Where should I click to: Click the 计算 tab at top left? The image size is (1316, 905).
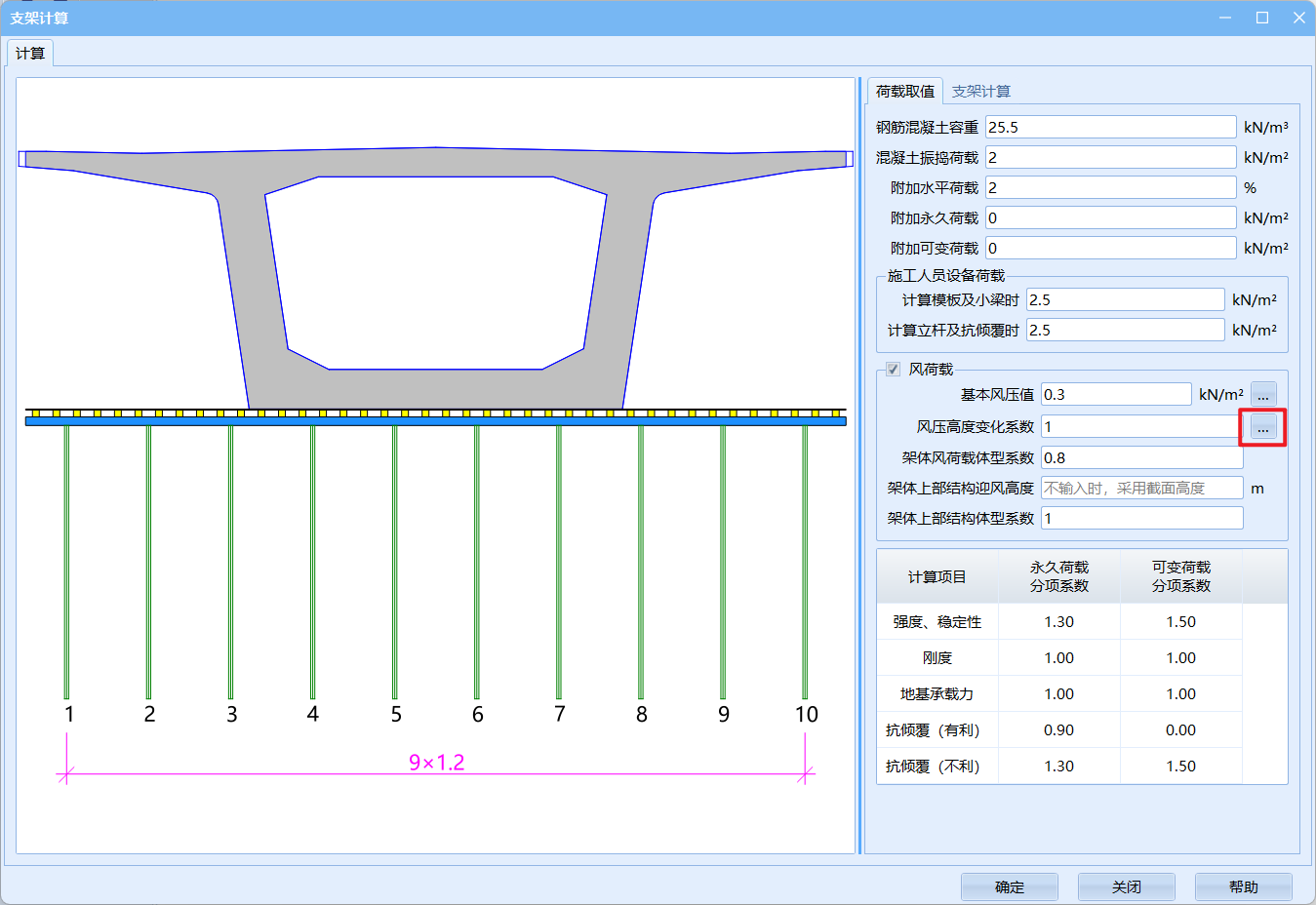(x=30, y=54)
